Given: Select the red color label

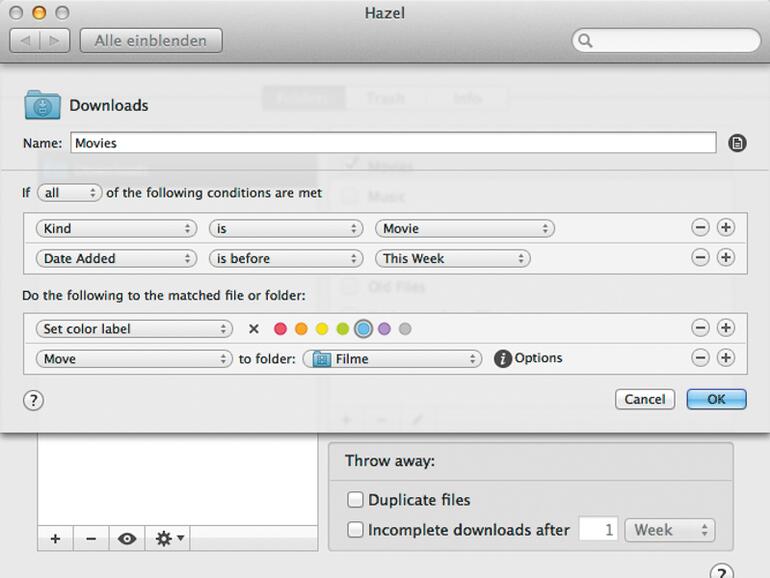Looking at the screenshot, I should click(x=280, y=329).
